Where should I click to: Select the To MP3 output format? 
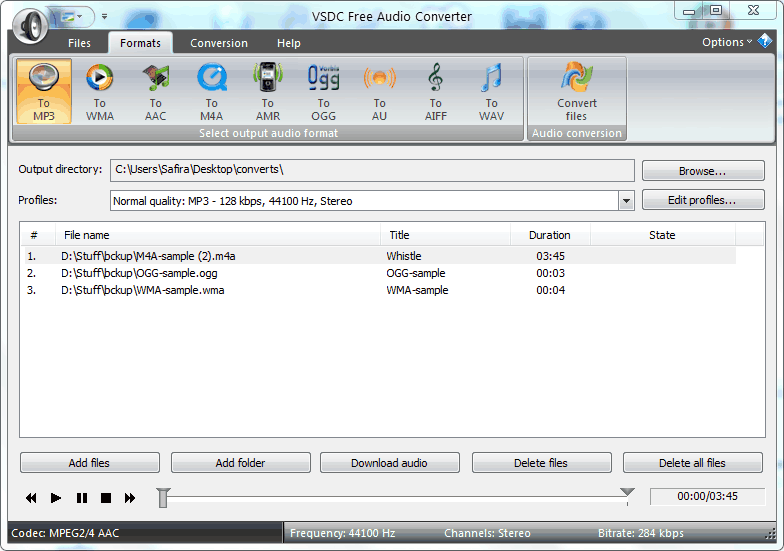(44, 91)
